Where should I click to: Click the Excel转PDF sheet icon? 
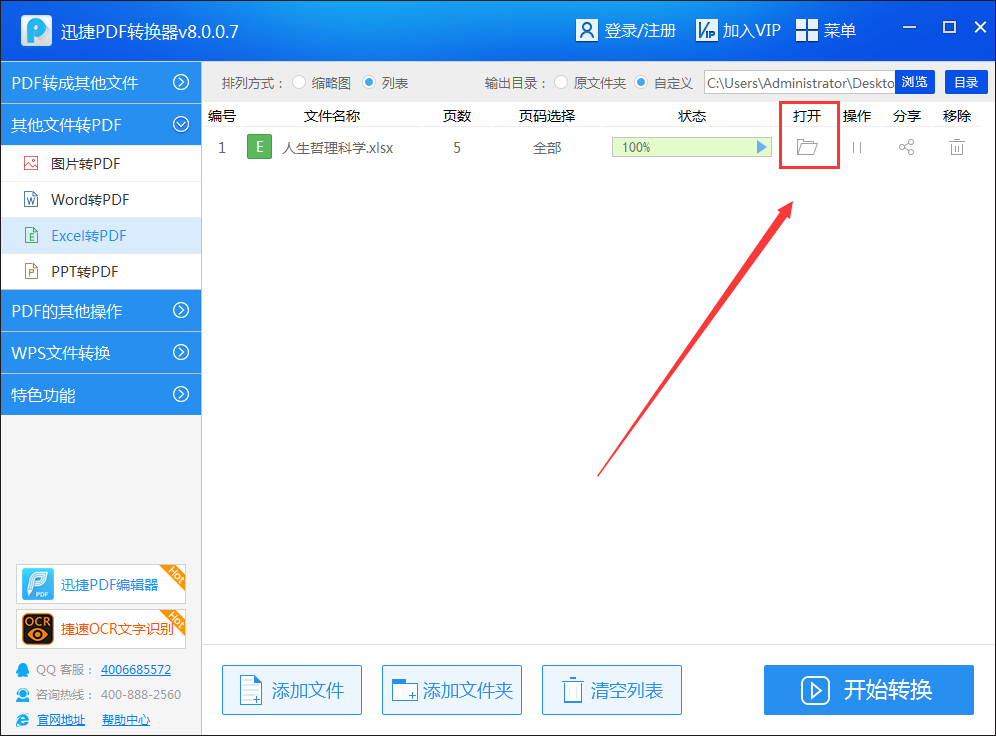(x=31, y=236)
